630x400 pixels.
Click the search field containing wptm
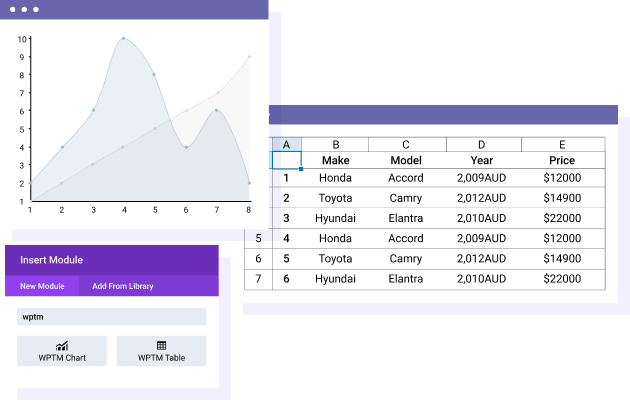(111, 316)
